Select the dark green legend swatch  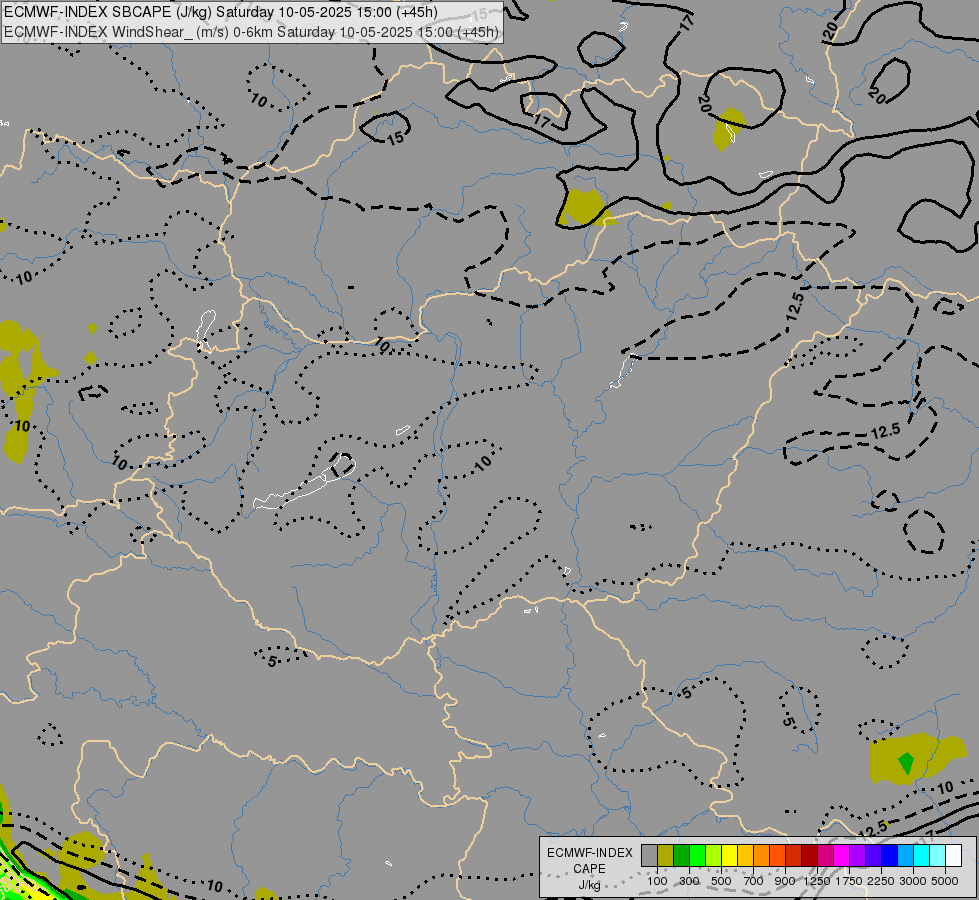pos(682,855)
